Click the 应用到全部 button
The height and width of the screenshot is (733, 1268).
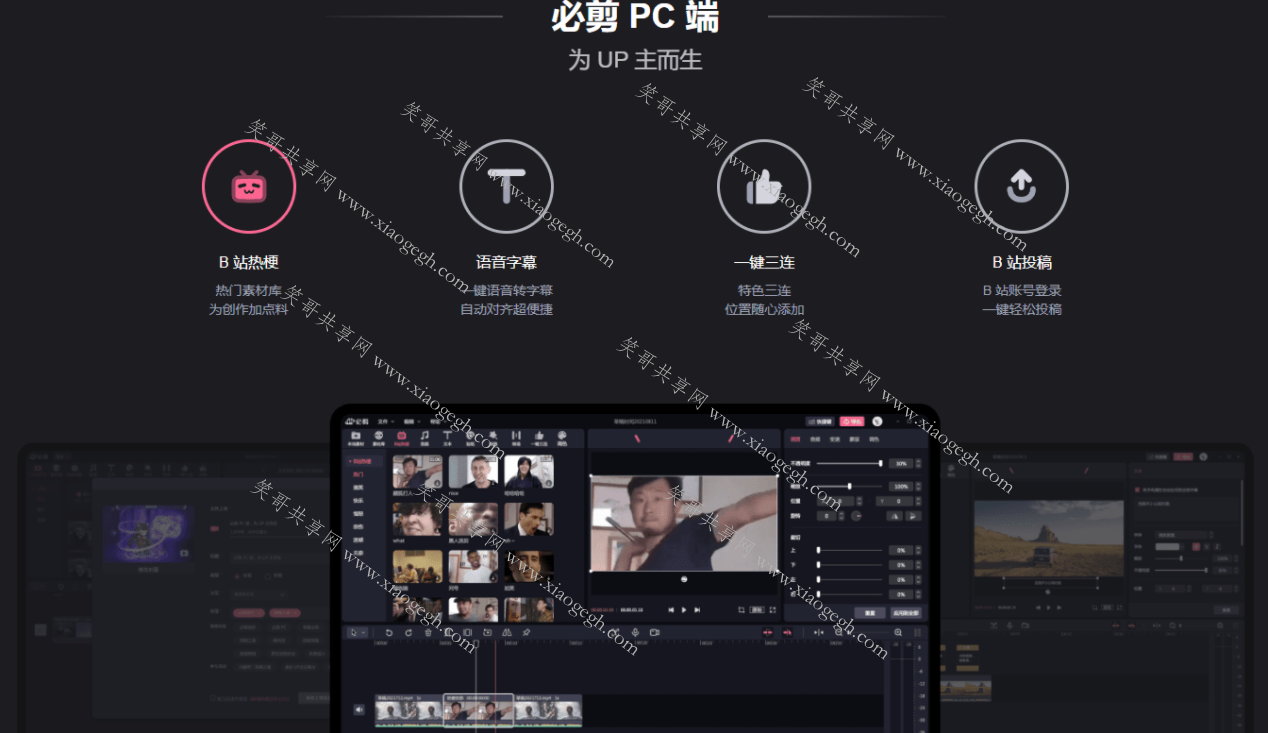[905, 613]
